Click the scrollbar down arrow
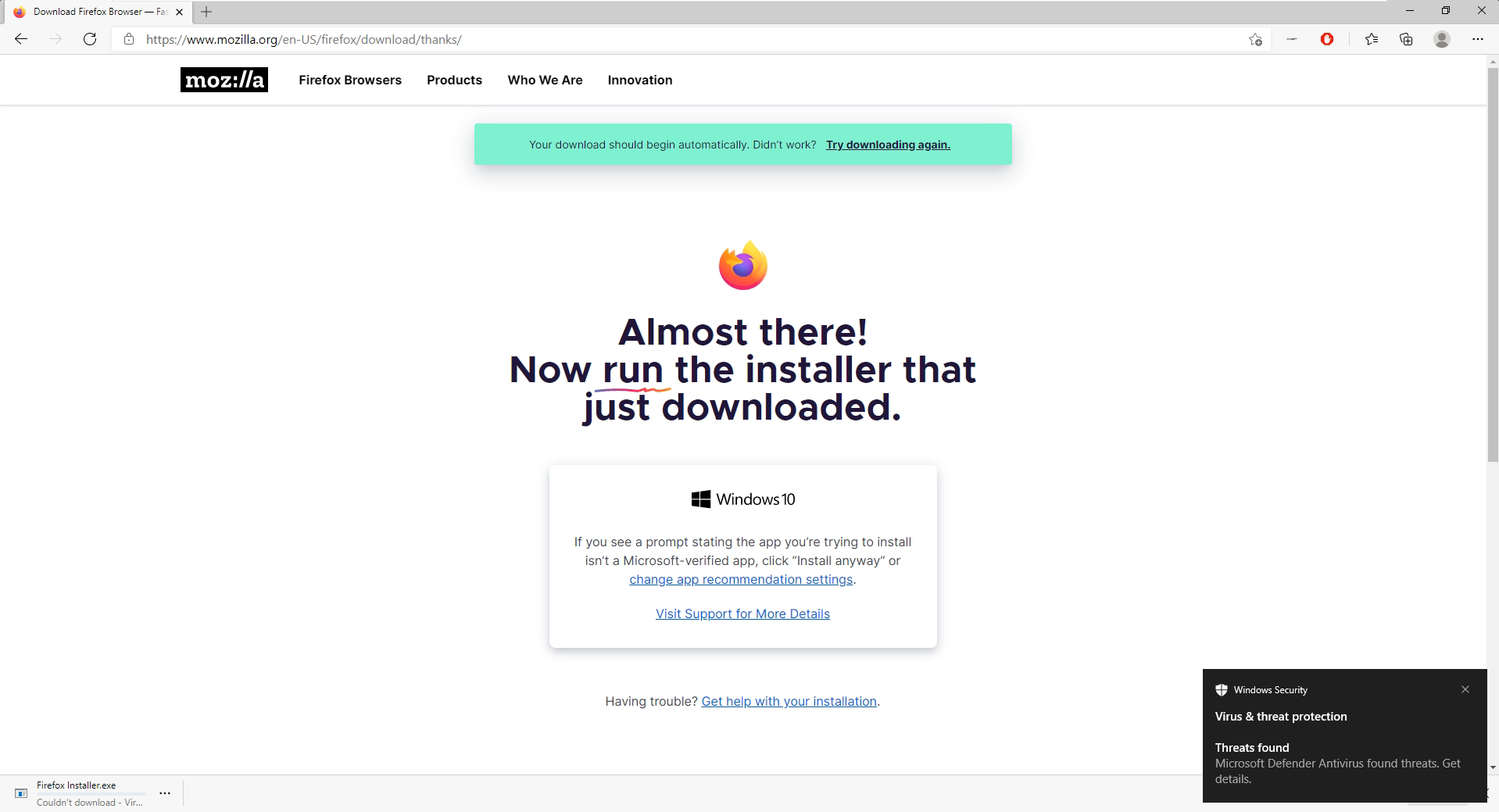Viewport: 1499px width, 812px height. coord(1493,768)
